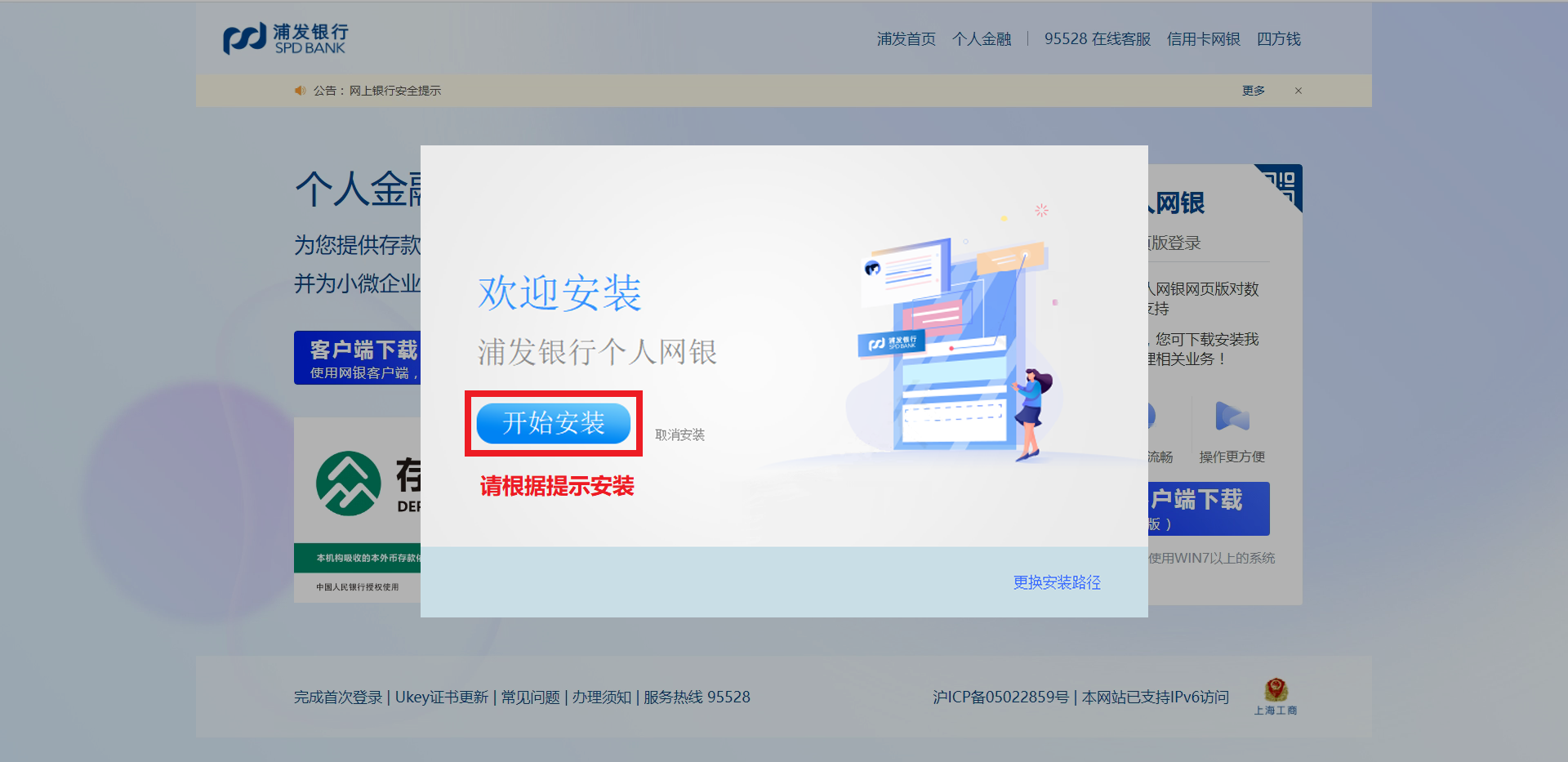Close the announcement bar

point(1298,91)
